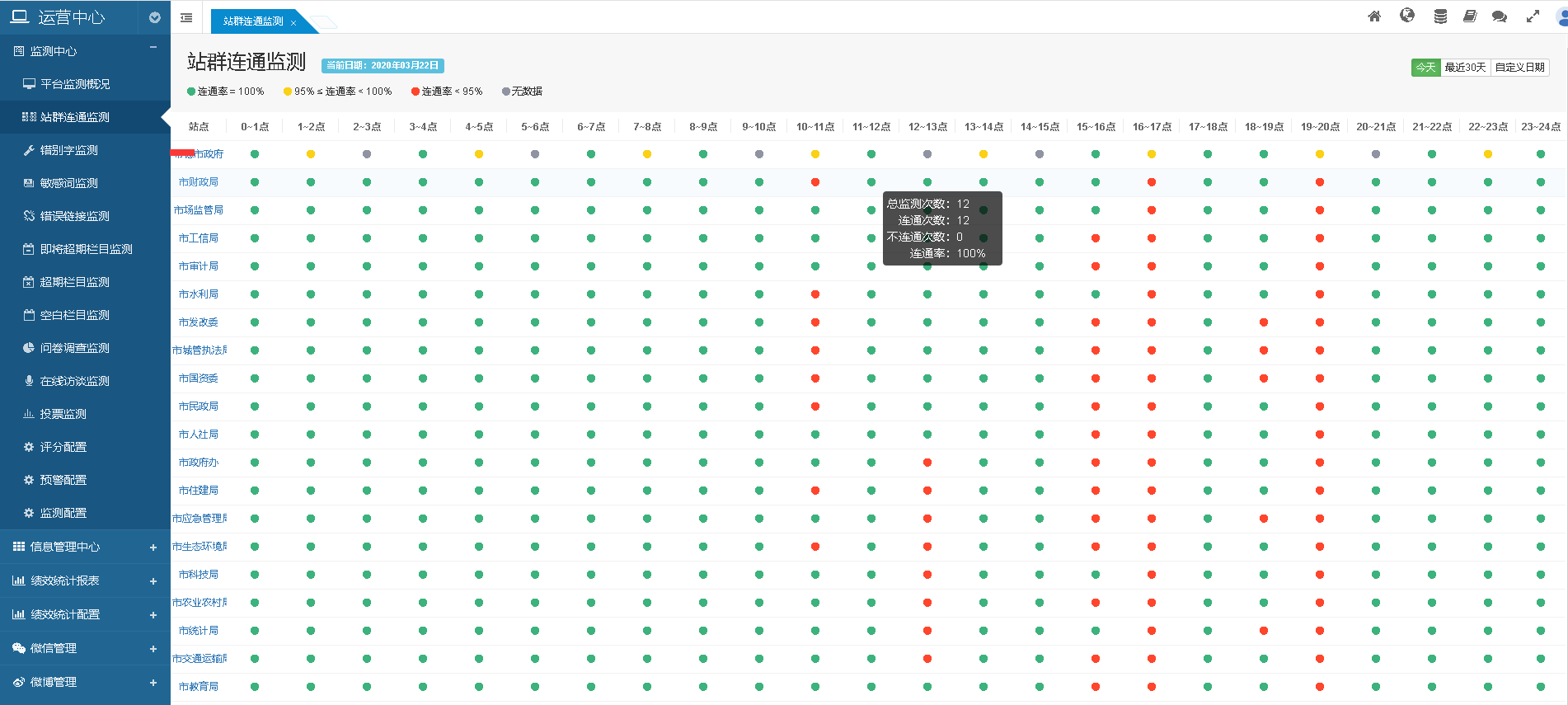This screenshot has width=1568, height=705.
Task: Open the 运营中心 dropdown arrow
Action: click(154, 17)
